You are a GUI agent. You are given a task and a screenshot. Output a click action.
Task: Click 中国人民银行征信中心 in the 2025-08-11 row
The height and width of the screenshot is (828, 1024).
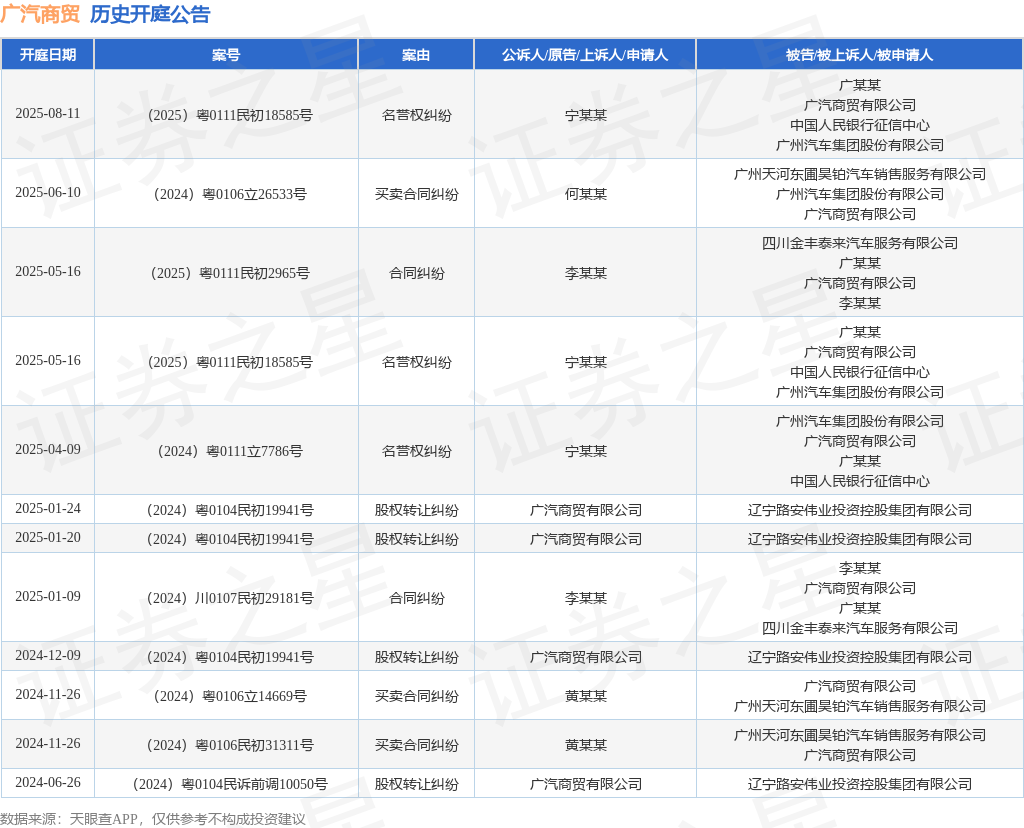pyautogui.click(x=859, y=125)
